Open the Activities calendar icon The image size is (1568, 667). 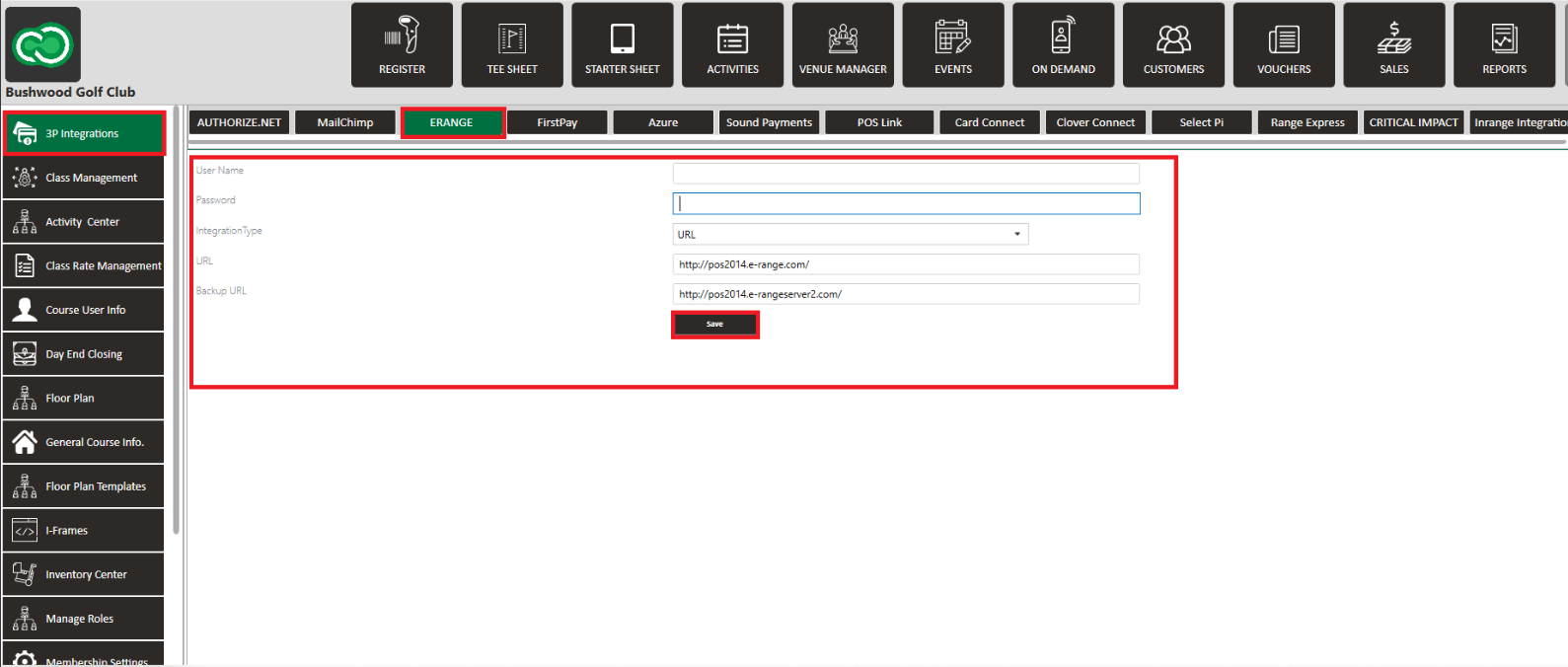(733, 44)
